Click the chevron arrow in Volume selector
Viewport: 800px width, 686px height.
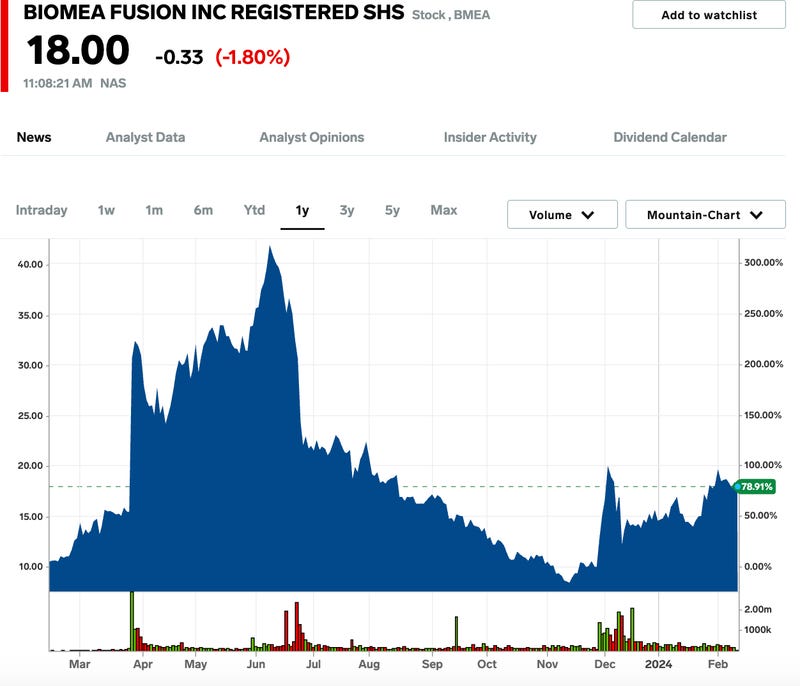click(587, 215)
